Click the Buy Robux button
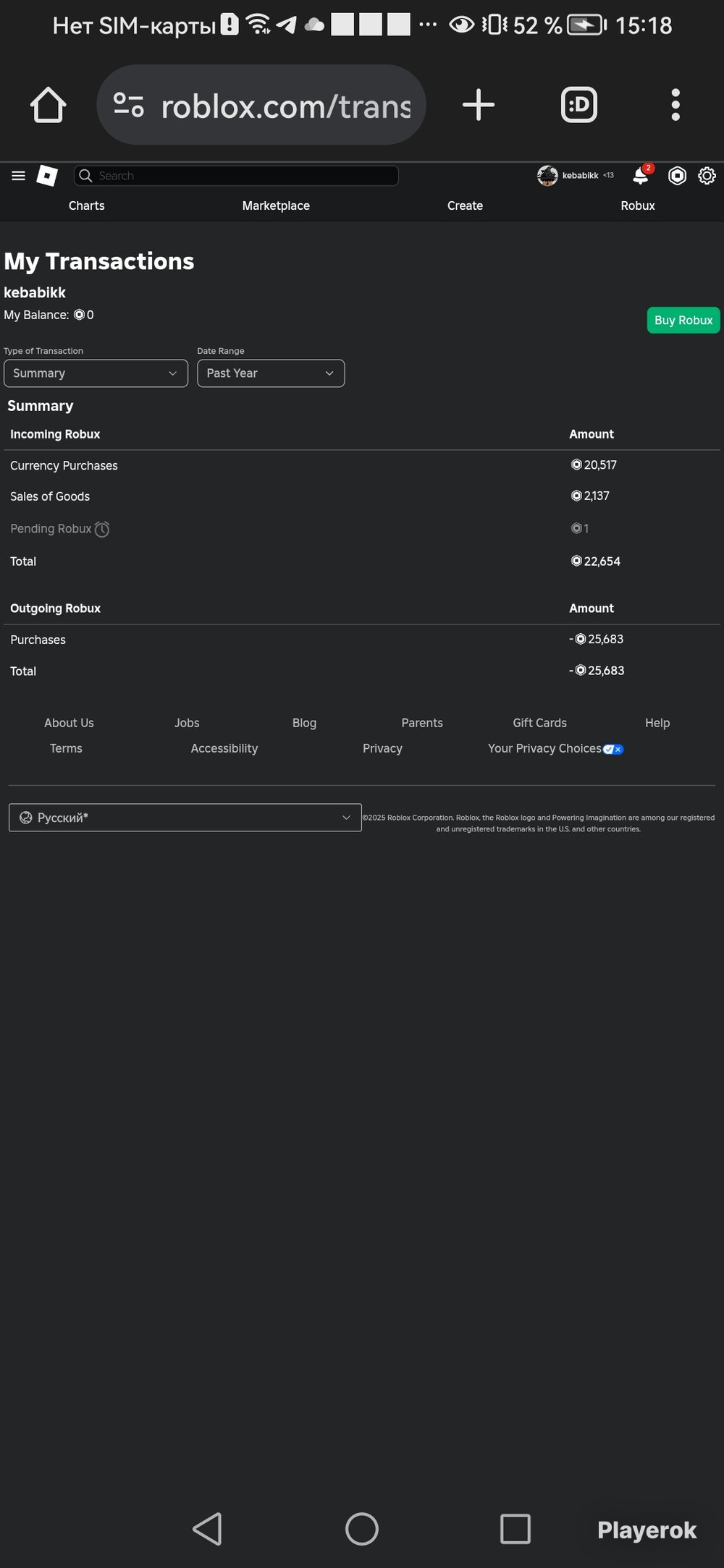 coord(683,321)
